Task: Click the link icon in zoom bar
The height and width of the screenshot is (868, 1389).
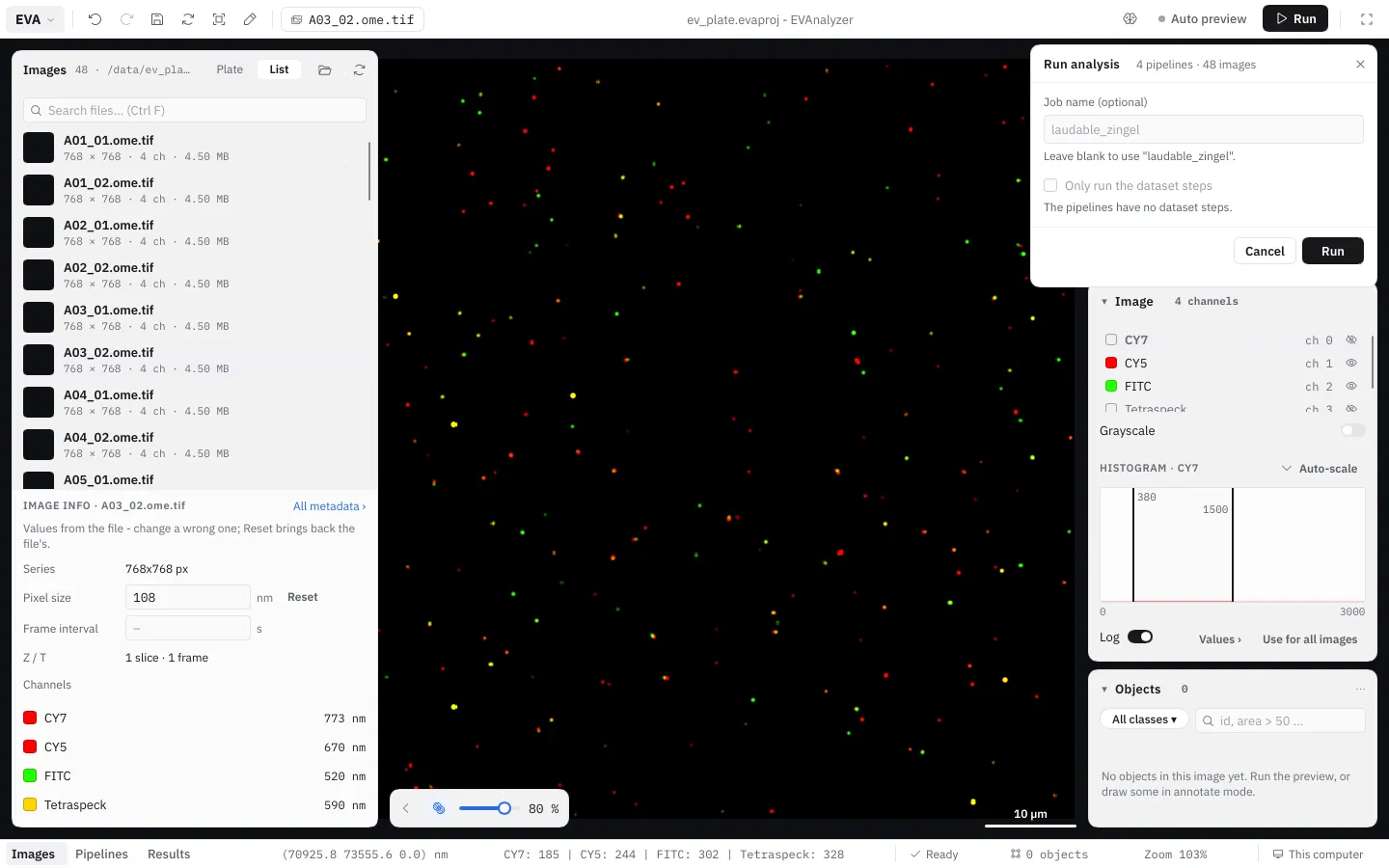Action: tap(439, 808)
